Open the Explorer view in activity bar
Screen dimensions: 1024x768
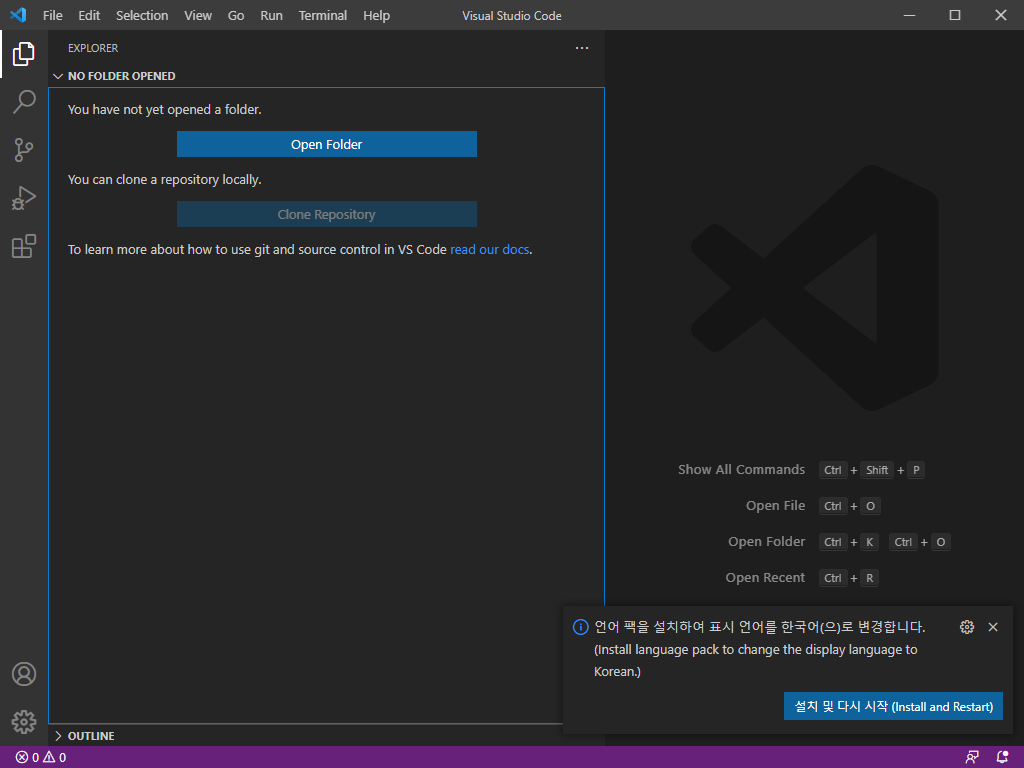[24, 54]
